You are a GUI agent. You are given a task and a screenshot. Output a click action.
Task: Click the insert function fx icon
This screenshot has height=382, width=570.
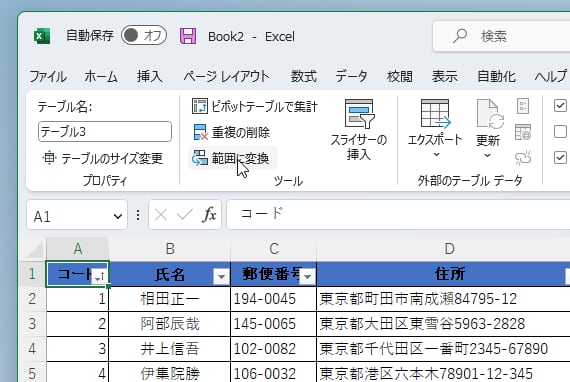[209, 215]
